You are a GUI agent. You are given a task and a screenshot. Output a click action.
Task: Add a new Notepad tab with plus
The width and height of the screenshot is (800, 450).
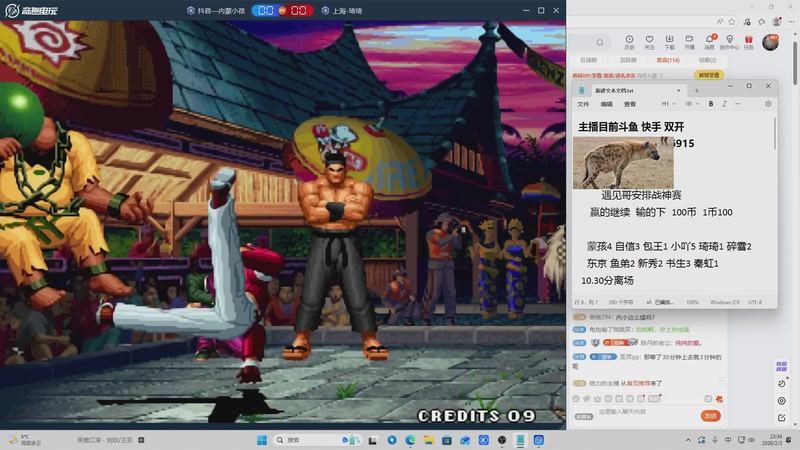696,90
